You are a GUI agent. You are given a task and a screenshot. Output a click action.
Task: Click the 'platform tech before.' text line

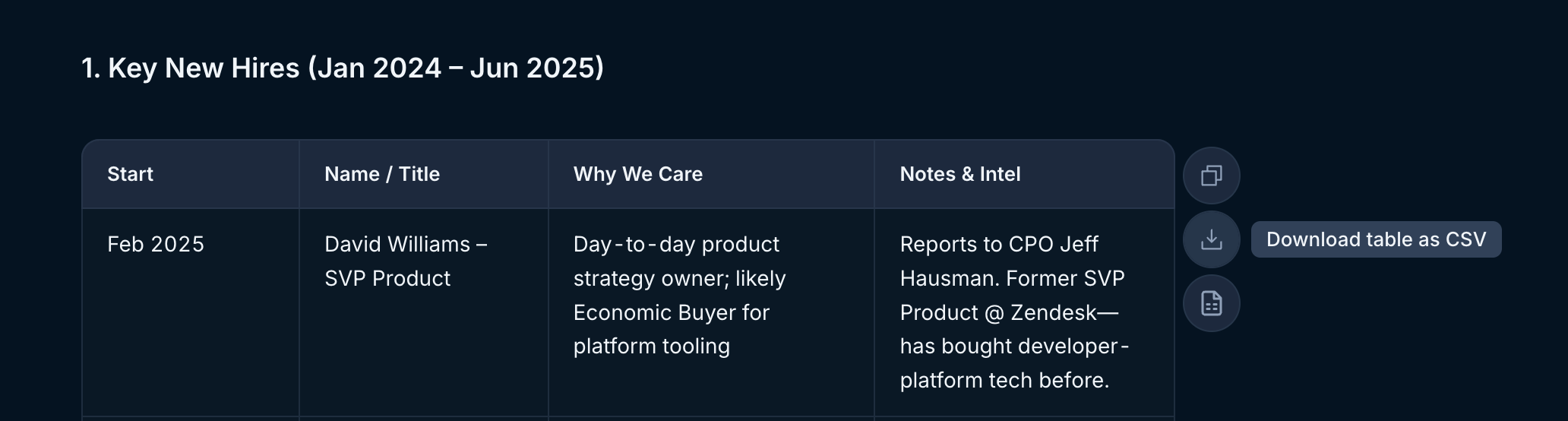pos(1004,380)
